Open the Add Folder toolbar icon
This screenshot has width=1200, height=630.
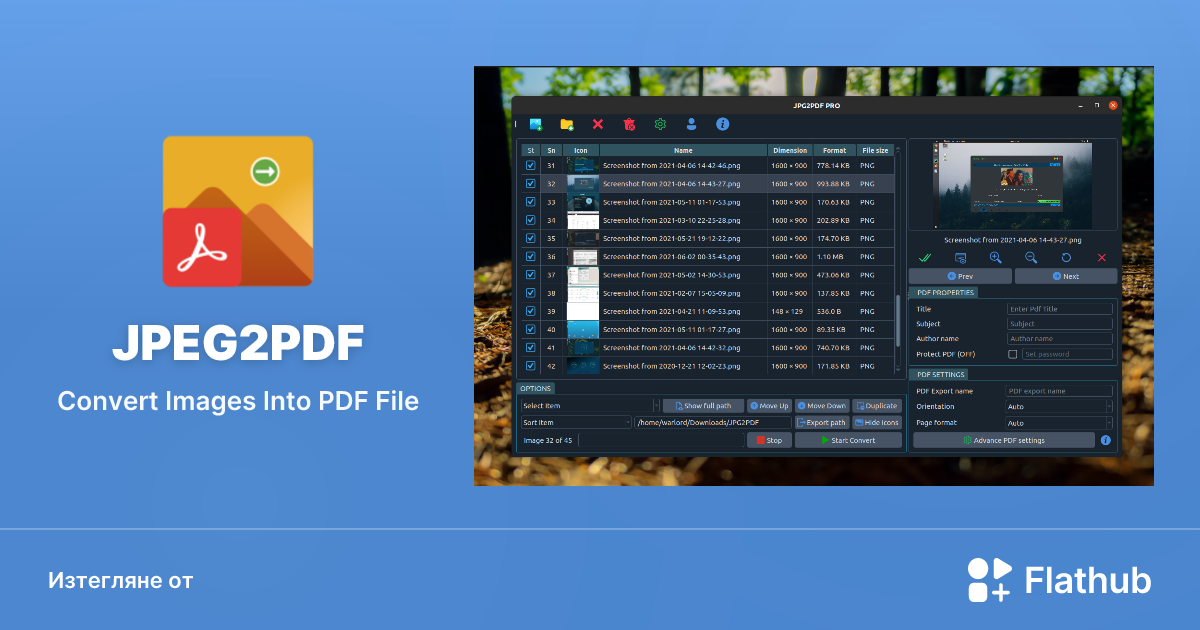(x=566, y=124)
